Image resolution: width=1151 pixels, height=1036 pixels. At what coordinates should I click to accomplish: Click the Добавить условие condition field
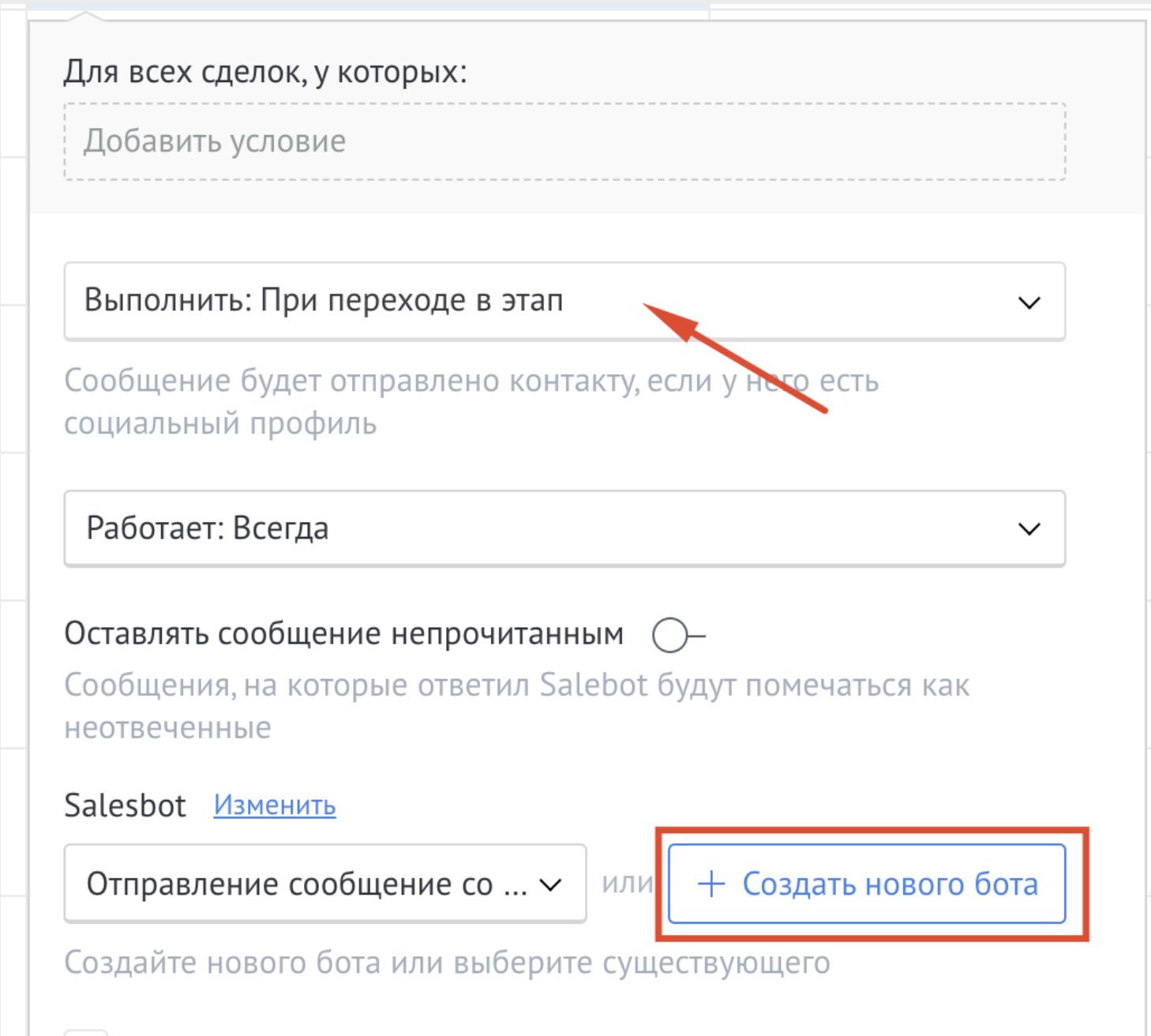[x=564, y=141]
